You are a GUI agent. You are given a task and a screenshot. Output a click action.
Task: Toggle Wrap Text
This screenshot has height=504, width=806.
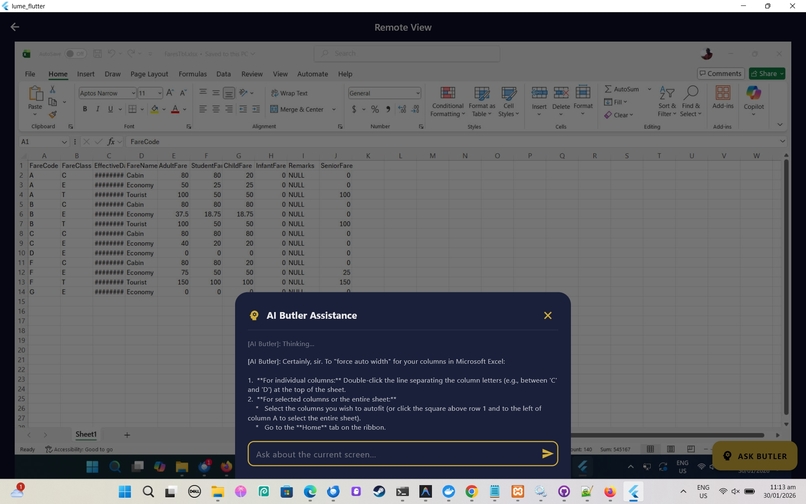click(x=289, y=93)
